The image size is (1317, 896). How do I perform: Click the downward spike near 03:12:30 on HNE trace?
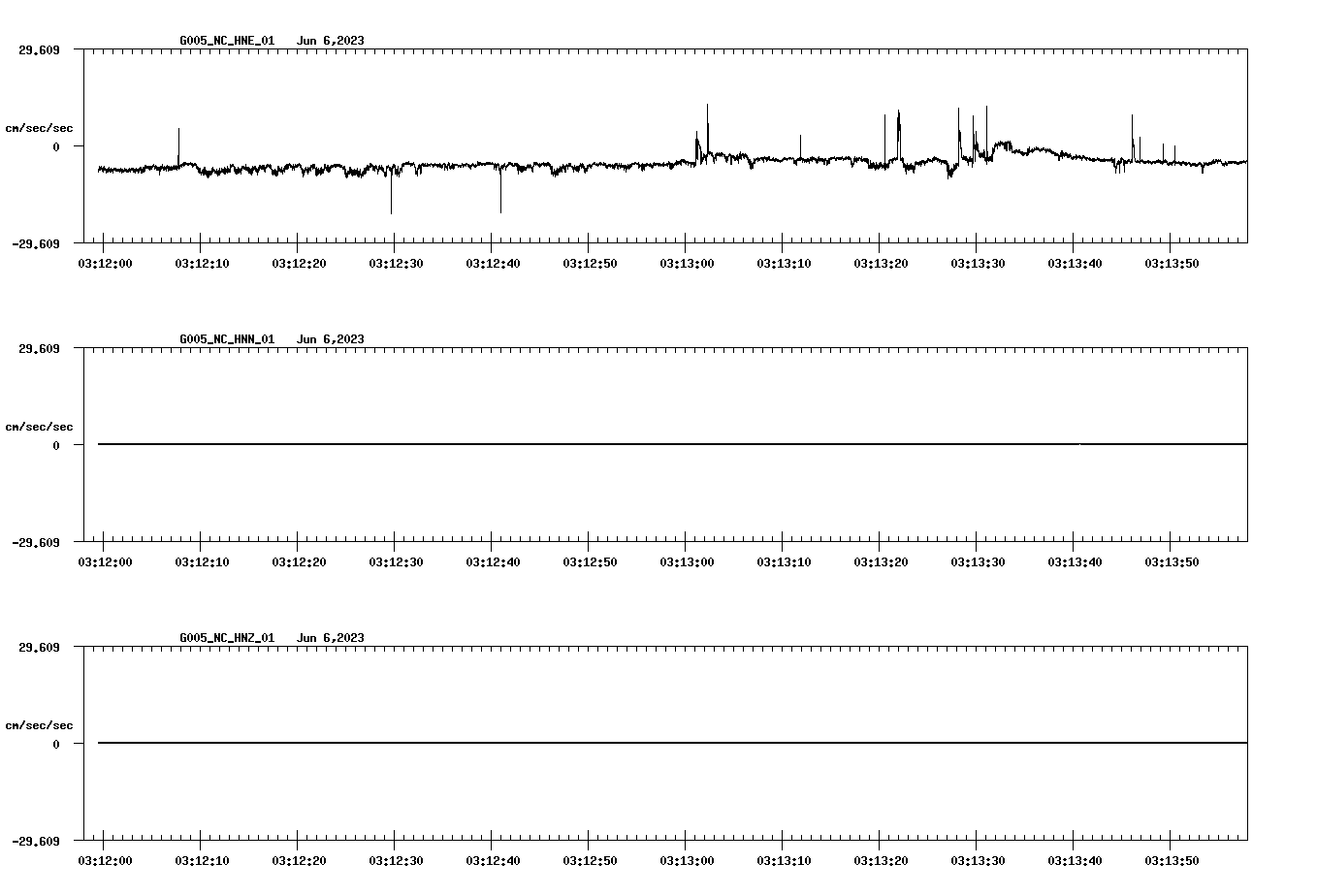pos(393,194)
